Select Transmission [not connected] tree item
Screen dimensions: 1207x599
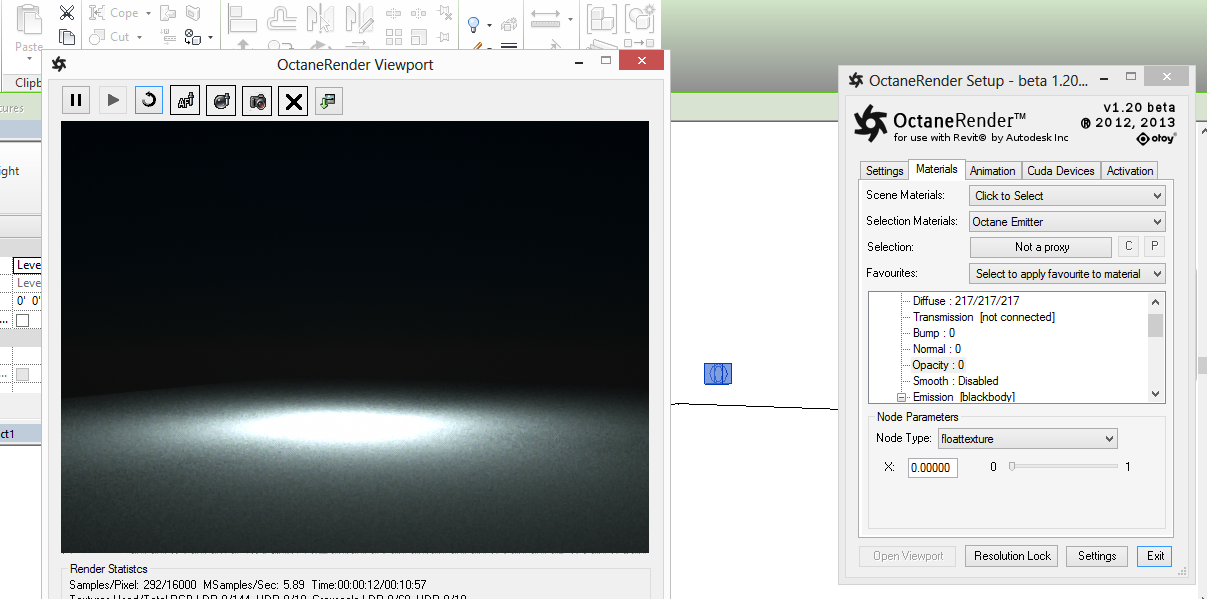click(x=984, y=317)
